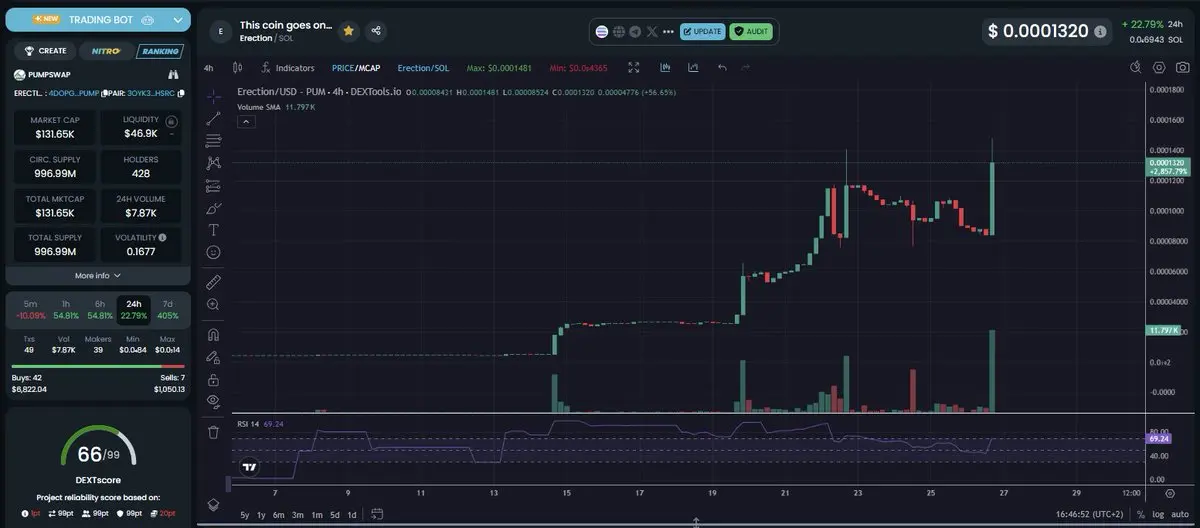The image size is (1200, 528).
Task: Open the object tree layers icon
Action: (213, 505)
